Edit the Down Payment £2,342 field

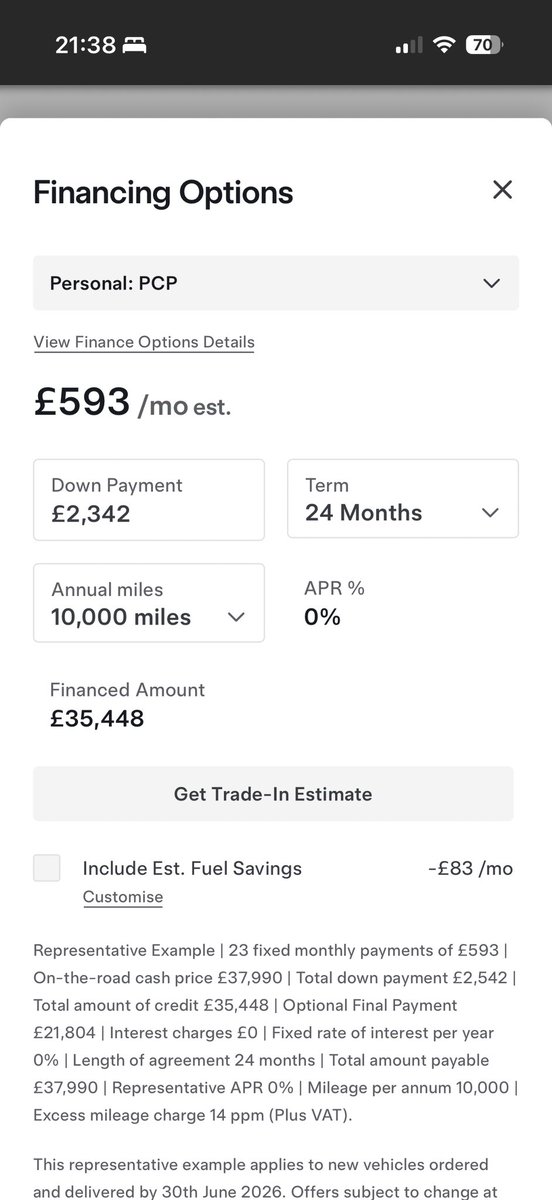(x=149, y=499)
